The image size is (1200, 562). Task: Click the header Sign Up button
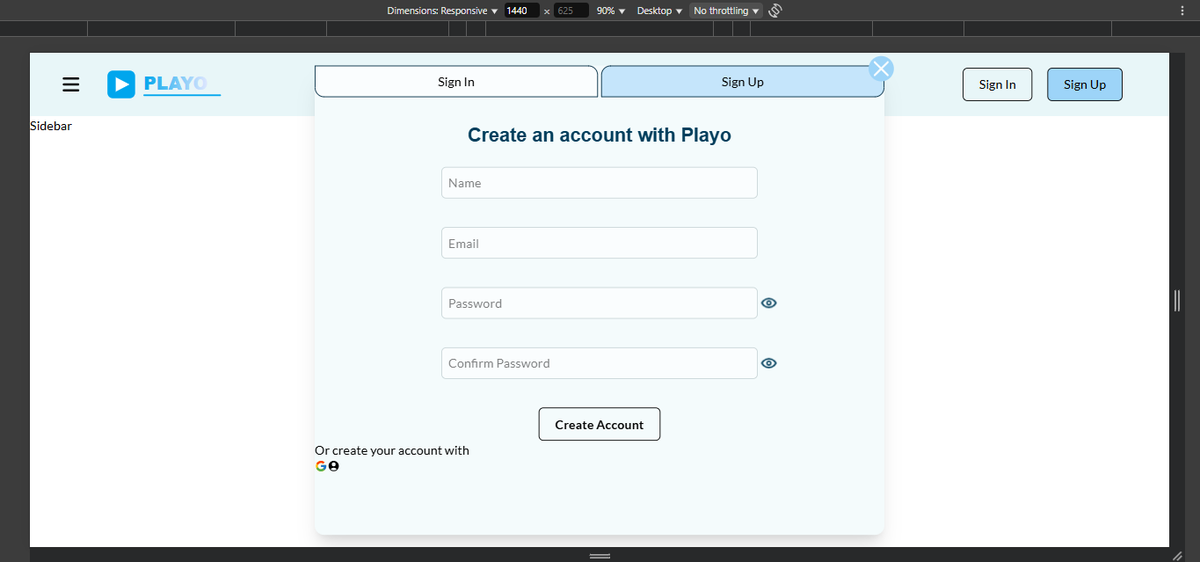point(1085,84)
